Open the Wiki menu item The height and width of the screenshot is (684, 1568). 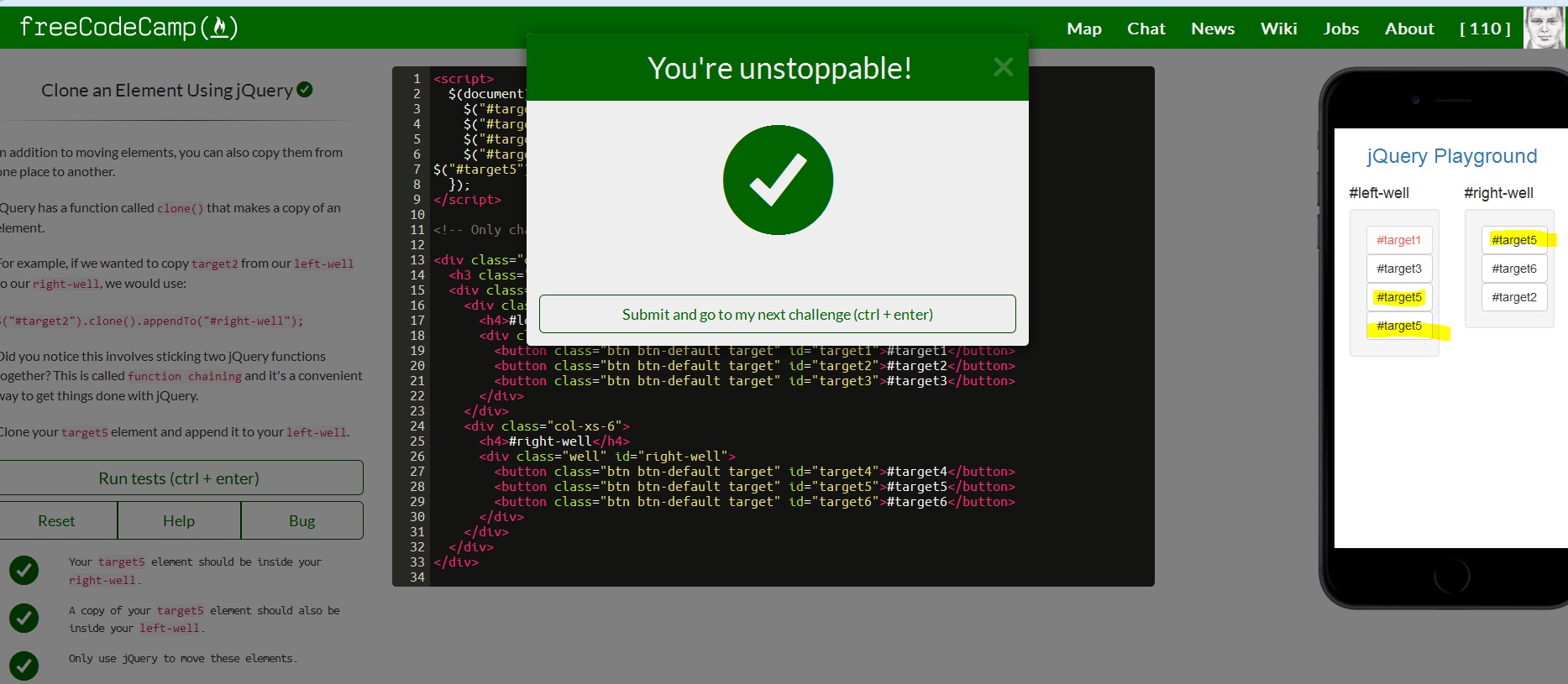tap(1278, 29)
